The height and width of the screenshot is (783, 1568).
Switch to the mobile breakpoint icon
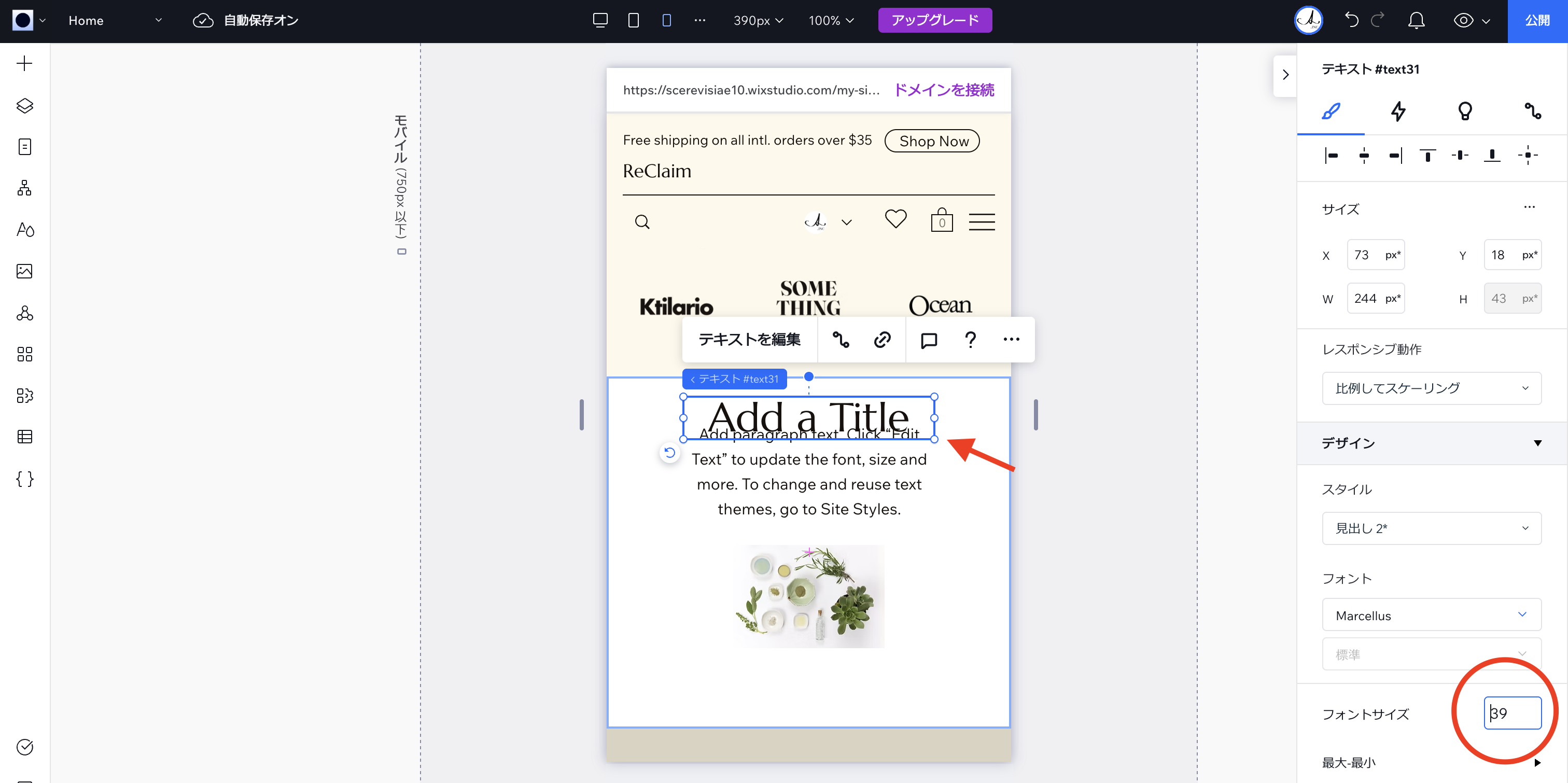pyautogui.click(x=666, y=20)
